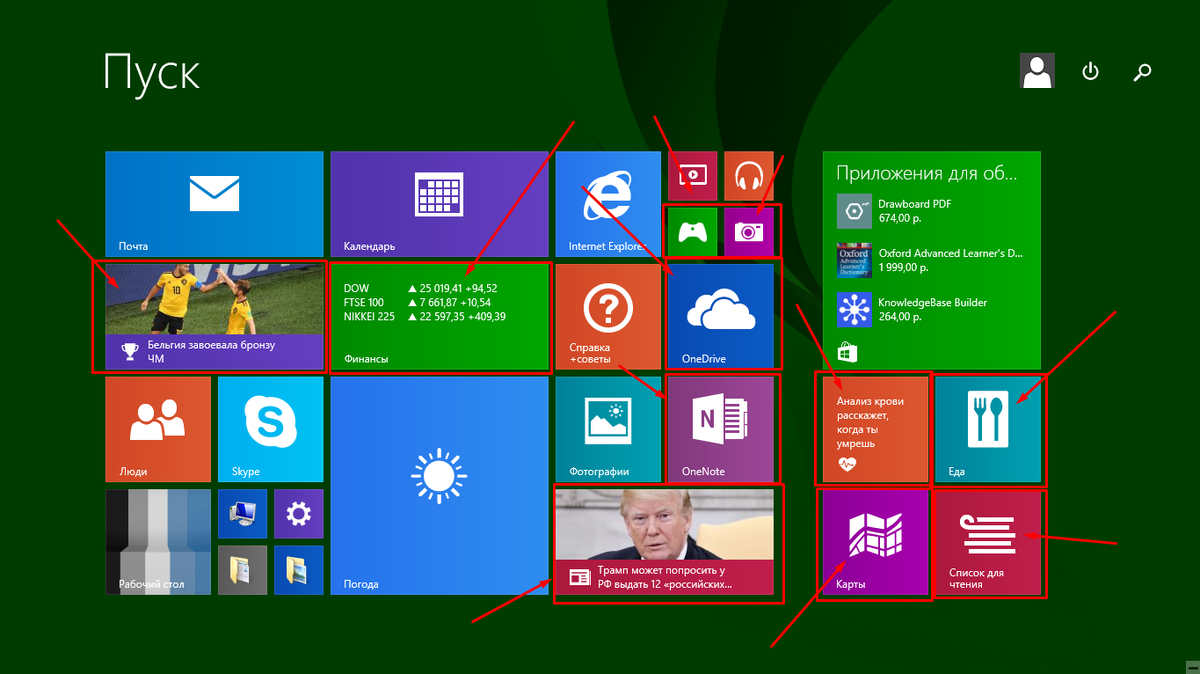
Task: Open the Почта mail tile
Action: tap(214, 204)
